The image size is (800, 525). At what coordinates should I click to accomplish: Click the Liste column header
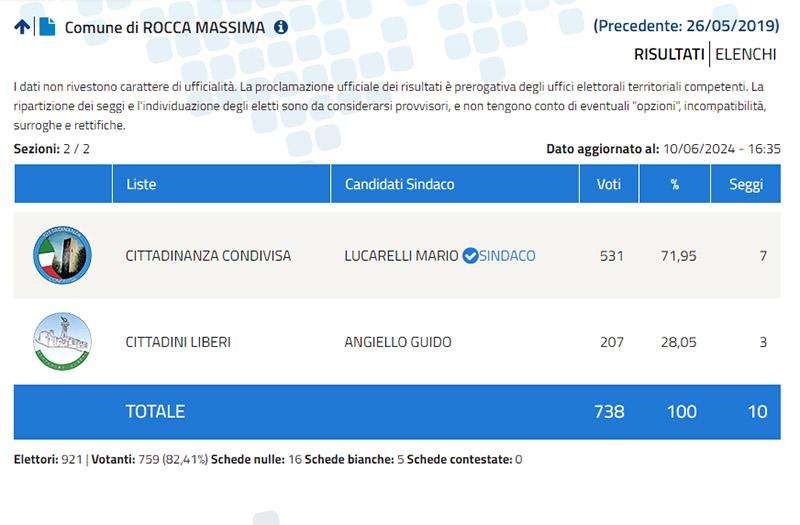tap(141, 184)
